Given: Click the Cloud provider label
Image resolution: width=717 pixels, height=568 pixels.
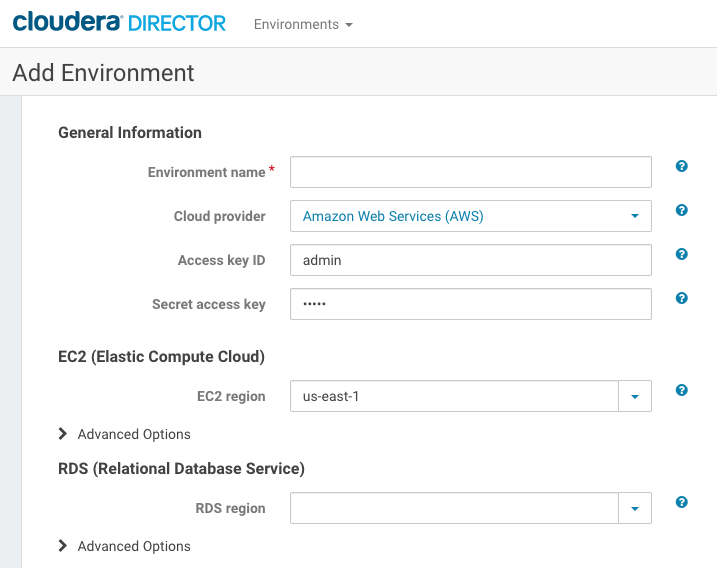Looking at the screenshot, I should tap(219, 216).
